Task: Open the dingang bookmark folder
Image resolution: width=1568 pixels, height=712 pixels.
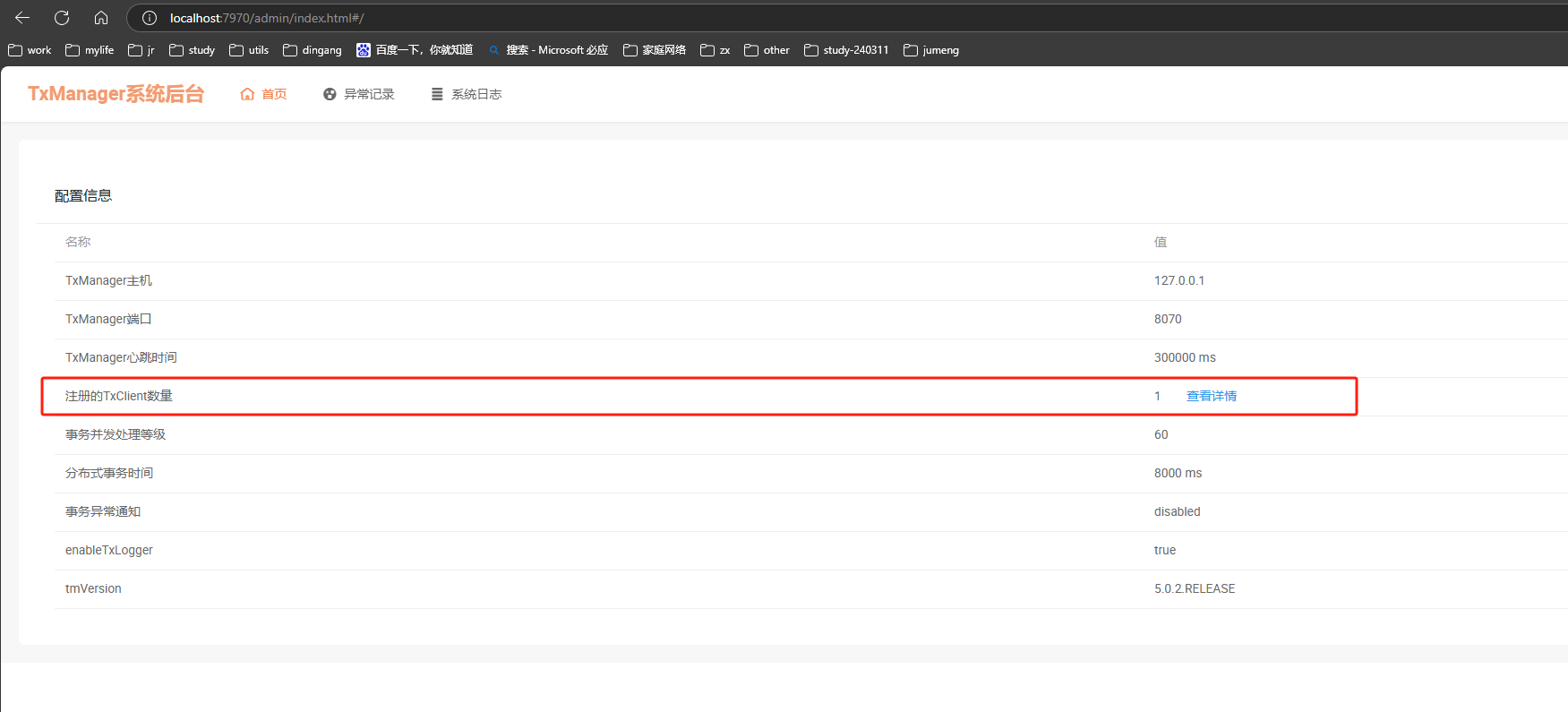Action: [313, 50]
